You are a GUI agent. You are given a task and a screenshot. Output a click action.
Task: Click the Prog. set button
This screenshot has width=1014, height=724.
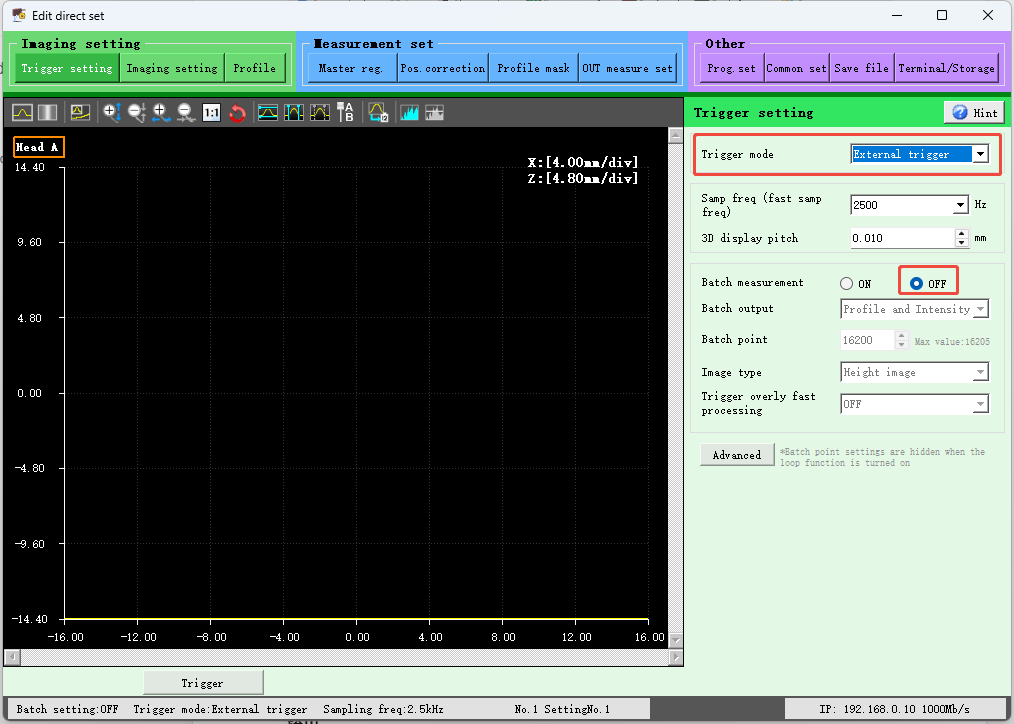(x=731, y=68)
